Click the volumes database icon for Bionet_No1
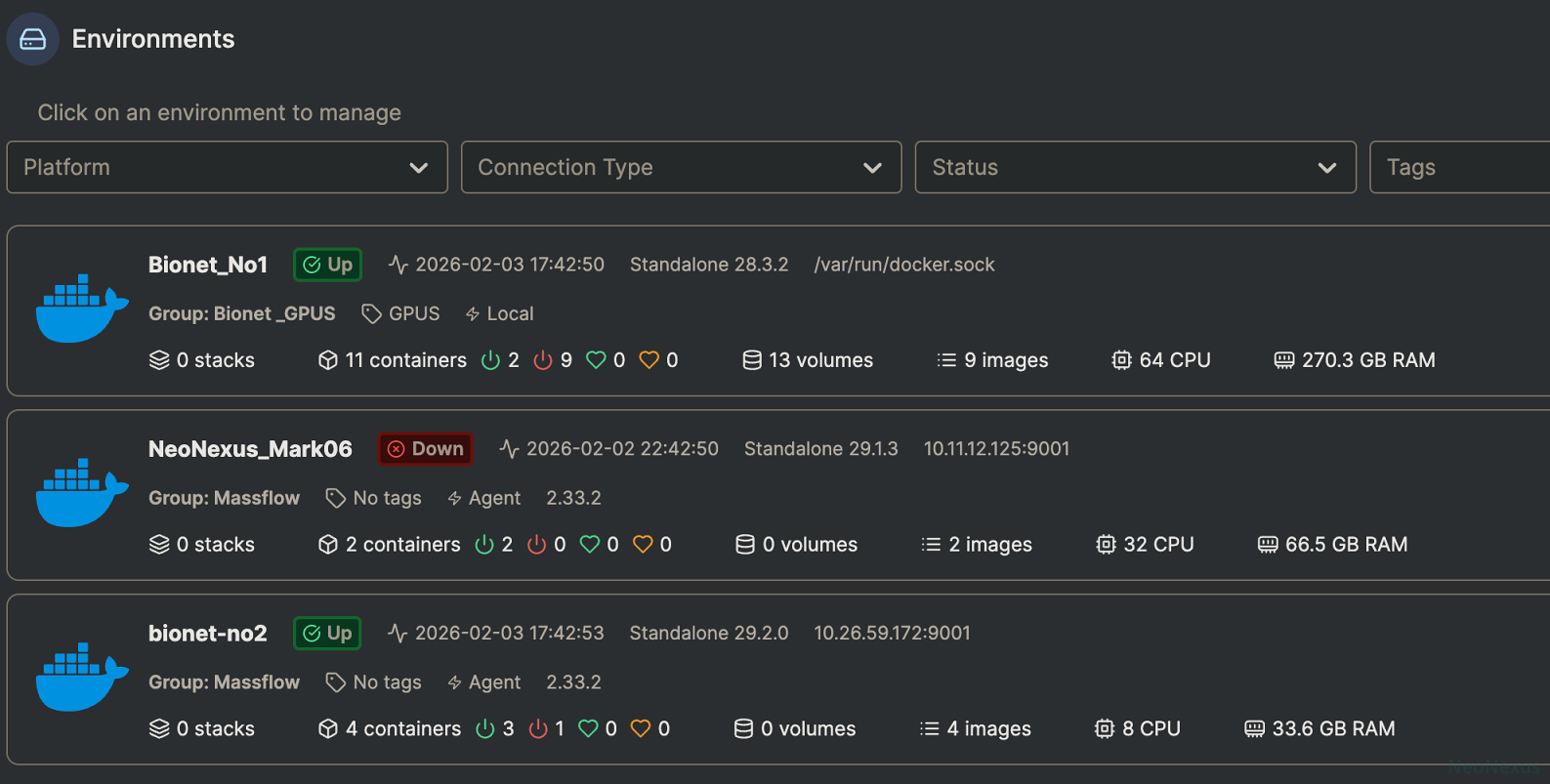The image size is (1550, 784). [x=752, y=360]
